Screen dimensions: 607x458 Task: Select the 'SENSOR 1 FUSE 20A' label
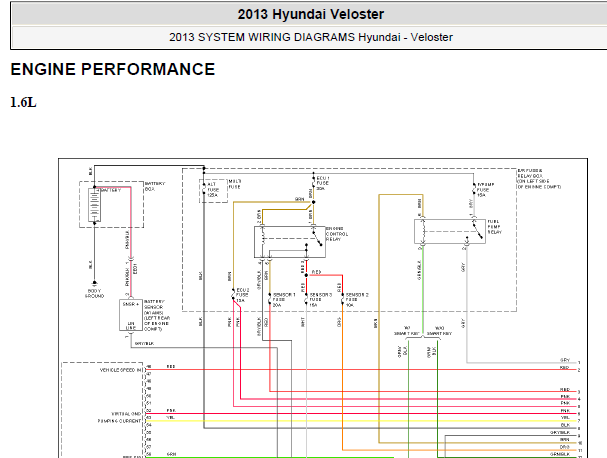pyautogui.click(x=284, y=300)
